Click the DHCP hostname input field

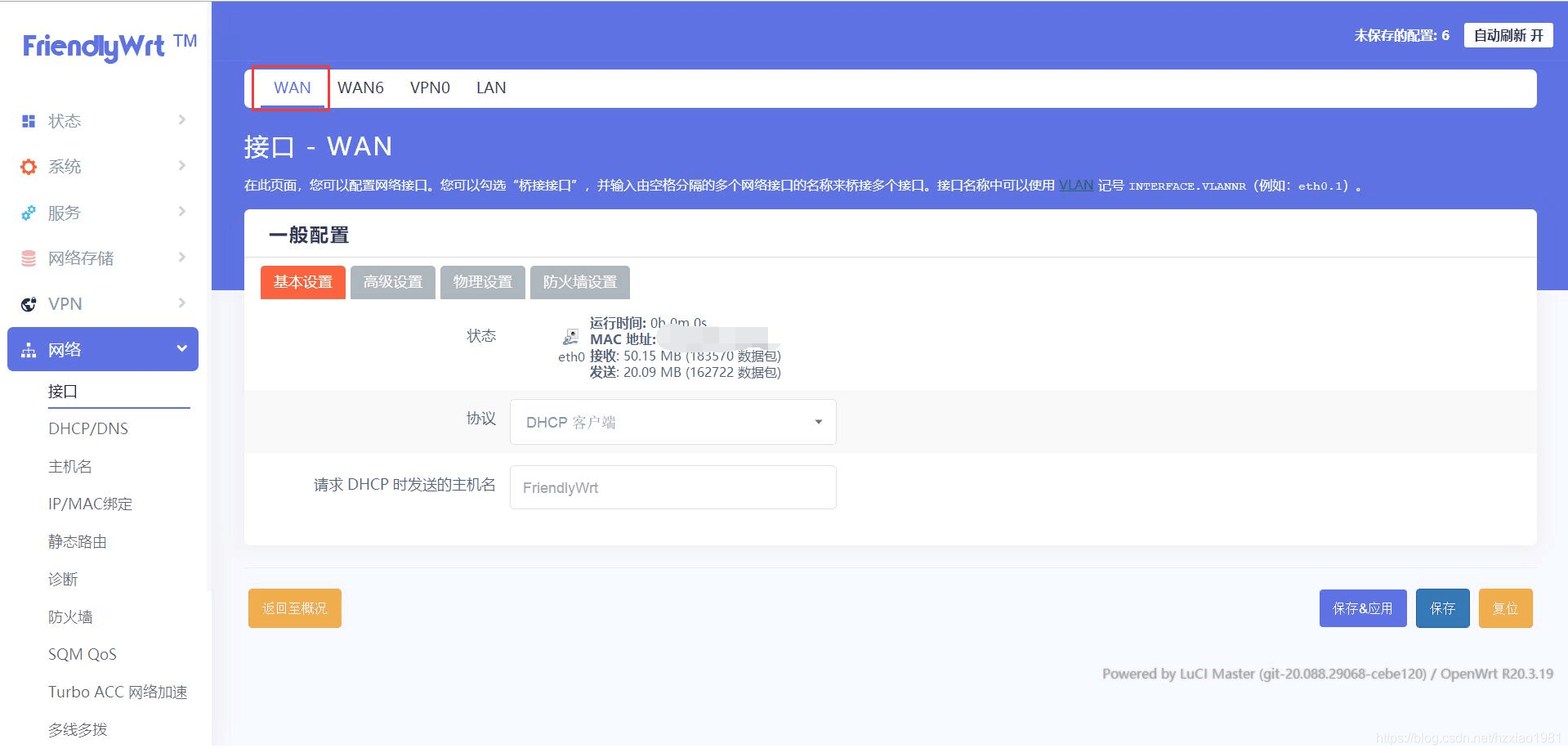point(672,487)
